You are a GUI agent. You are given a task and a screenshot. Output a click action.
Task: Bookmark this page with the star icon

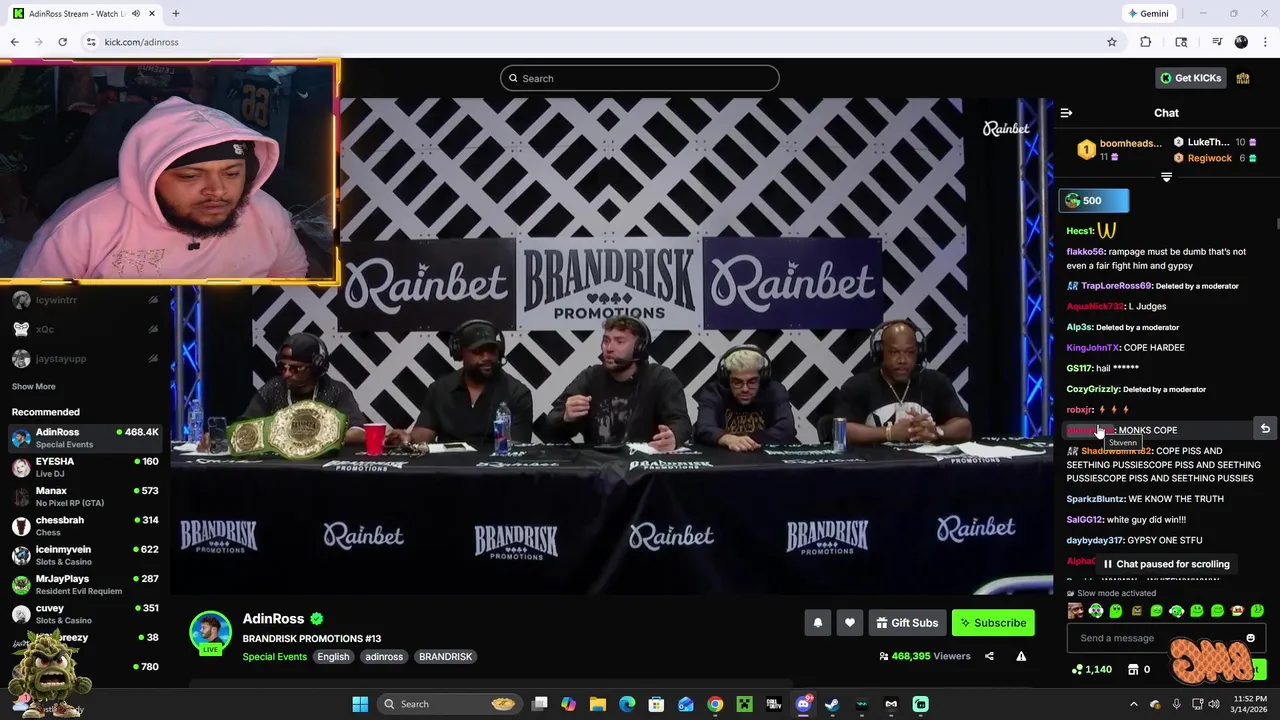(x=1111, y=42)
